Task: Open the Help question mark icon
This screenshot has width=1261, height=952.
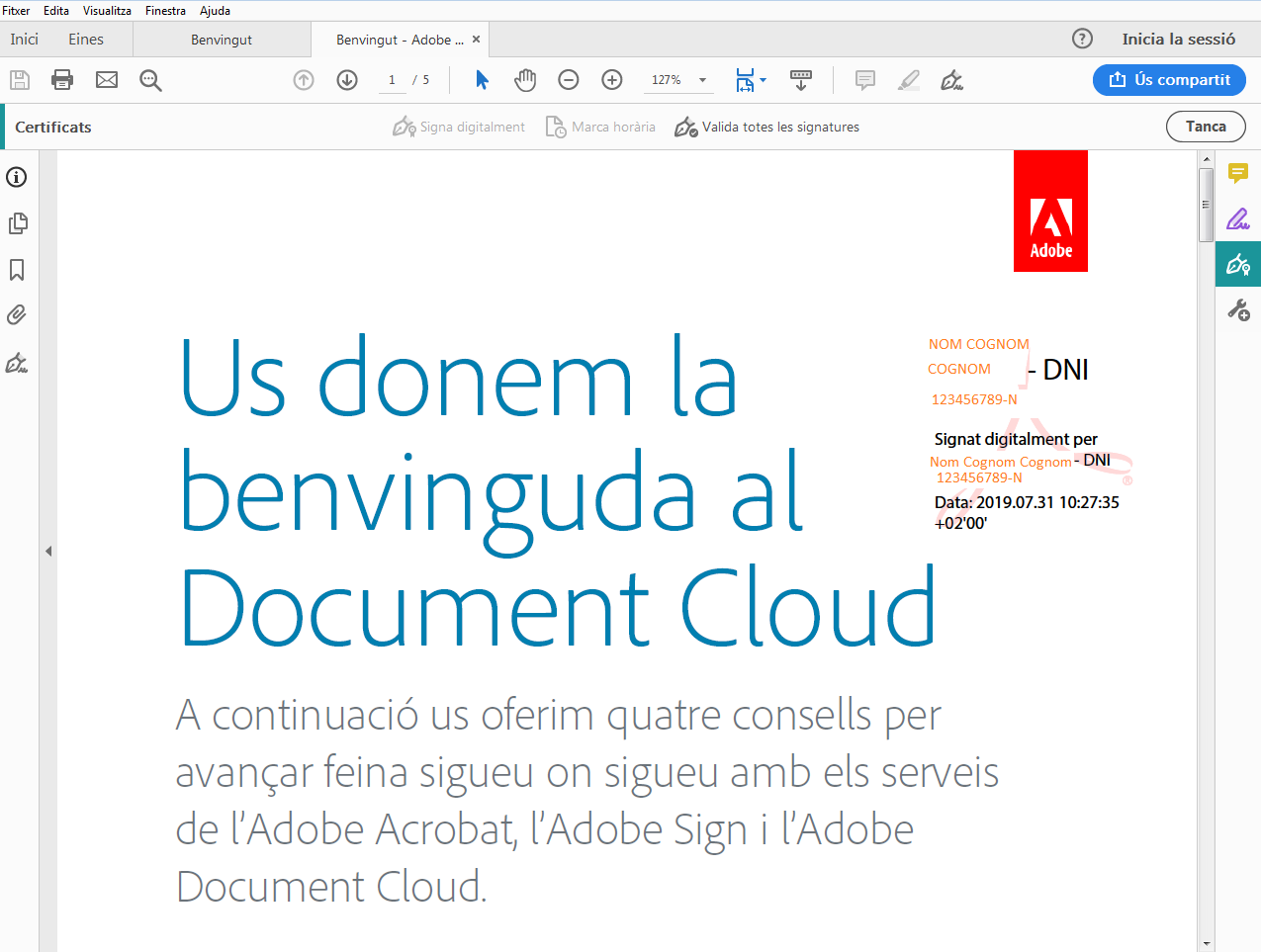Action: point(1083,39)
